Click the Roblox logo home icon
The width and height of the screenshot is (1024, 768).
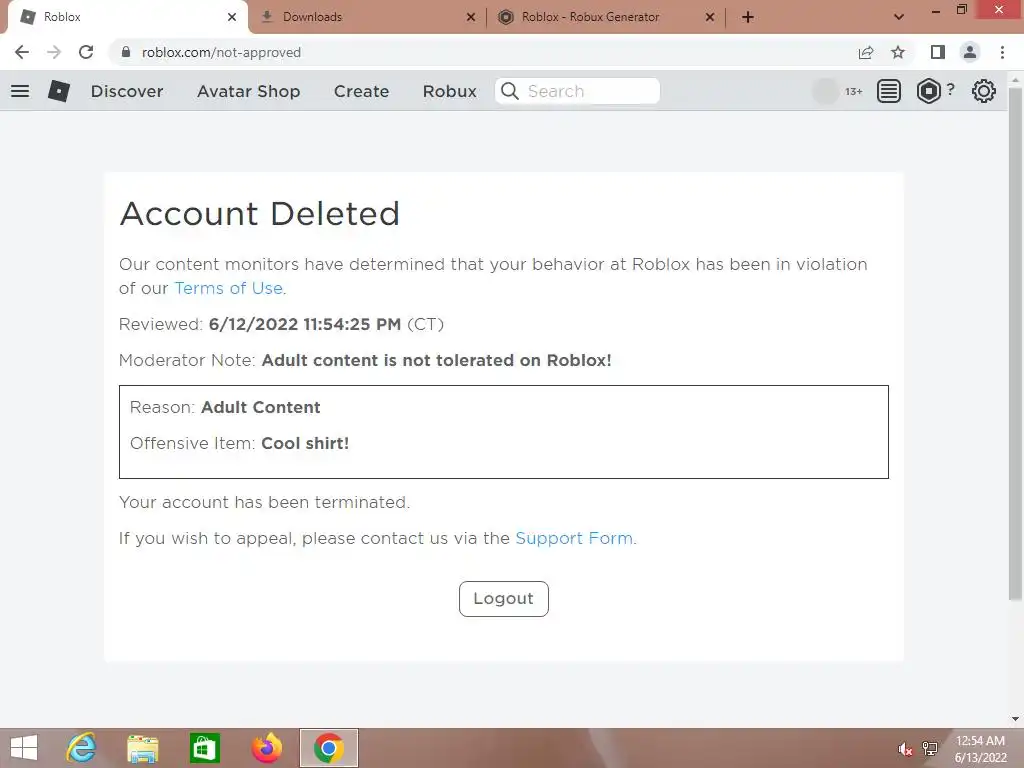click(59, 91)
